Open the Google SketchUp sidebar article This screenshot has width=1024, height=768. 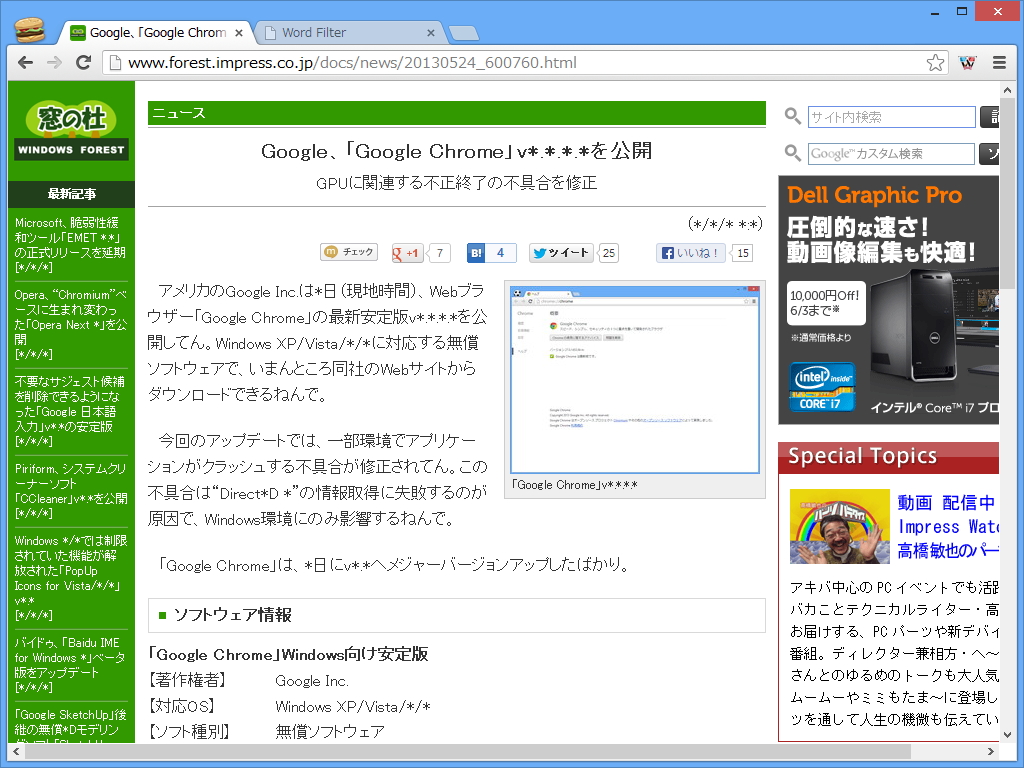point(71,725)
